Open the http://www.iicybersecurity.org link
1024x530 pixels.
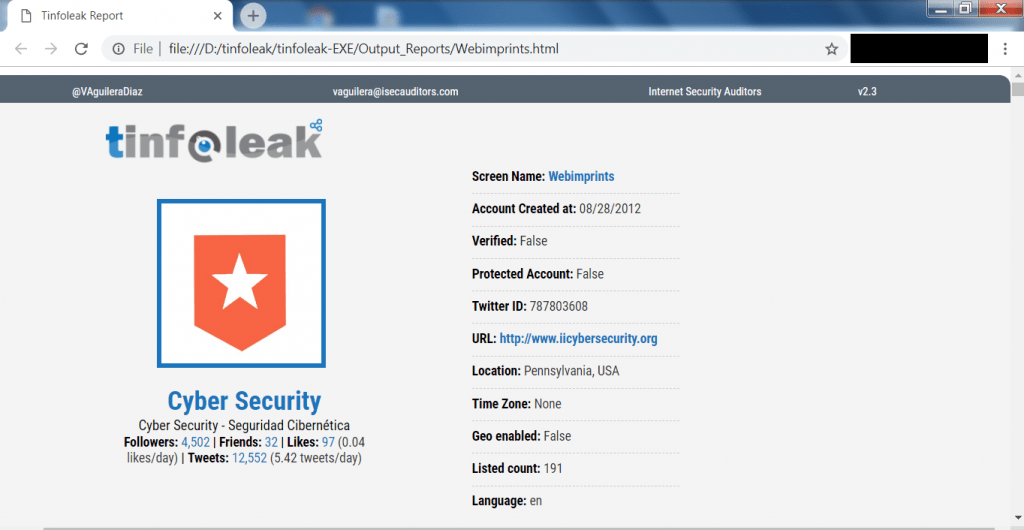pyautogui.click(x=579, y=339)
